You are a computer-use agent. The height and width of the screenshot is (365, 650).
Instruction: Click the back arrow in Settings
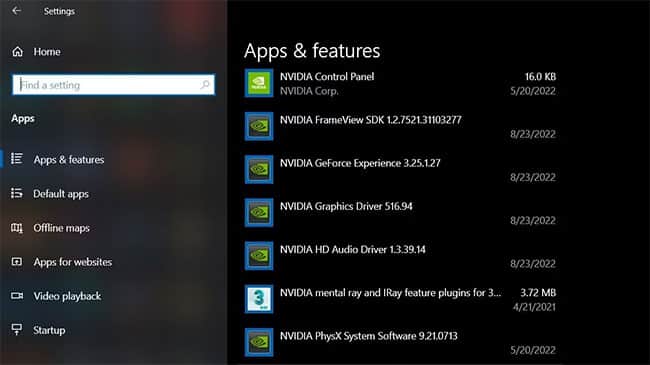[x=17, y=11]
